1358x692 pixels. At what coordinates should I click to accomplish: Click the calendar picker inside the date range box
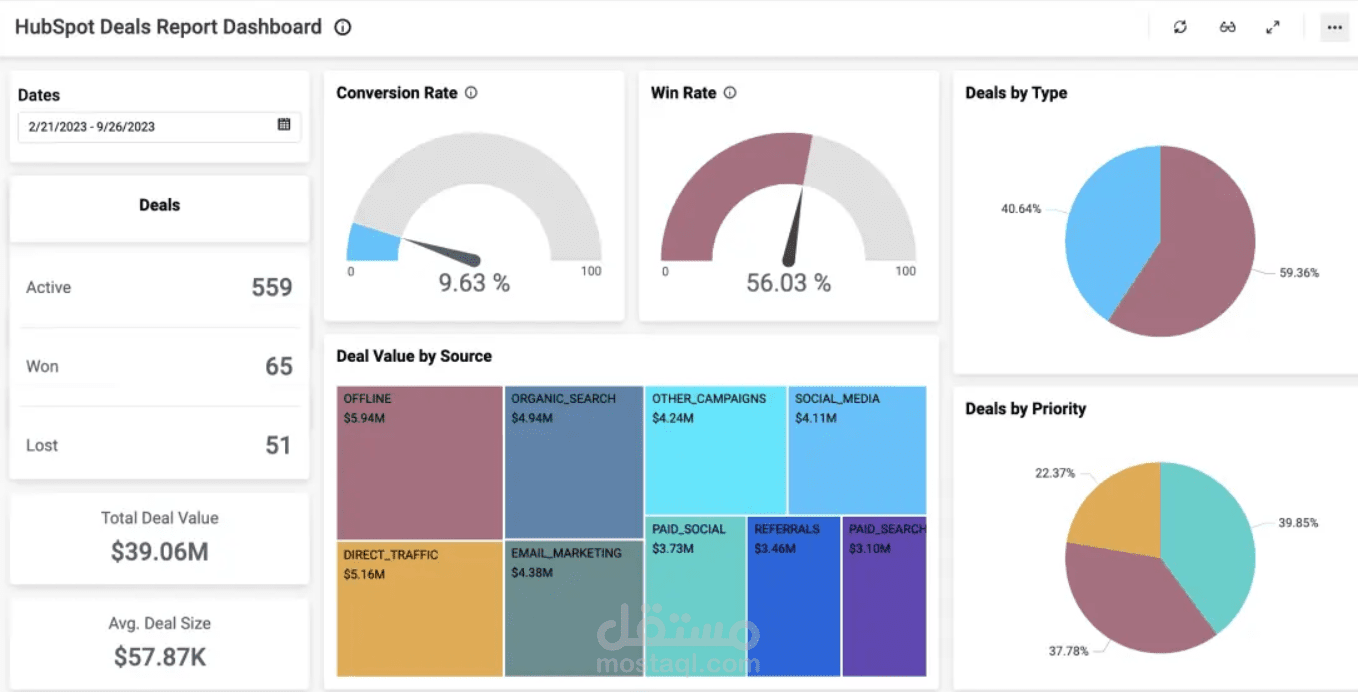pyautogui.click(x=285, y=127)
